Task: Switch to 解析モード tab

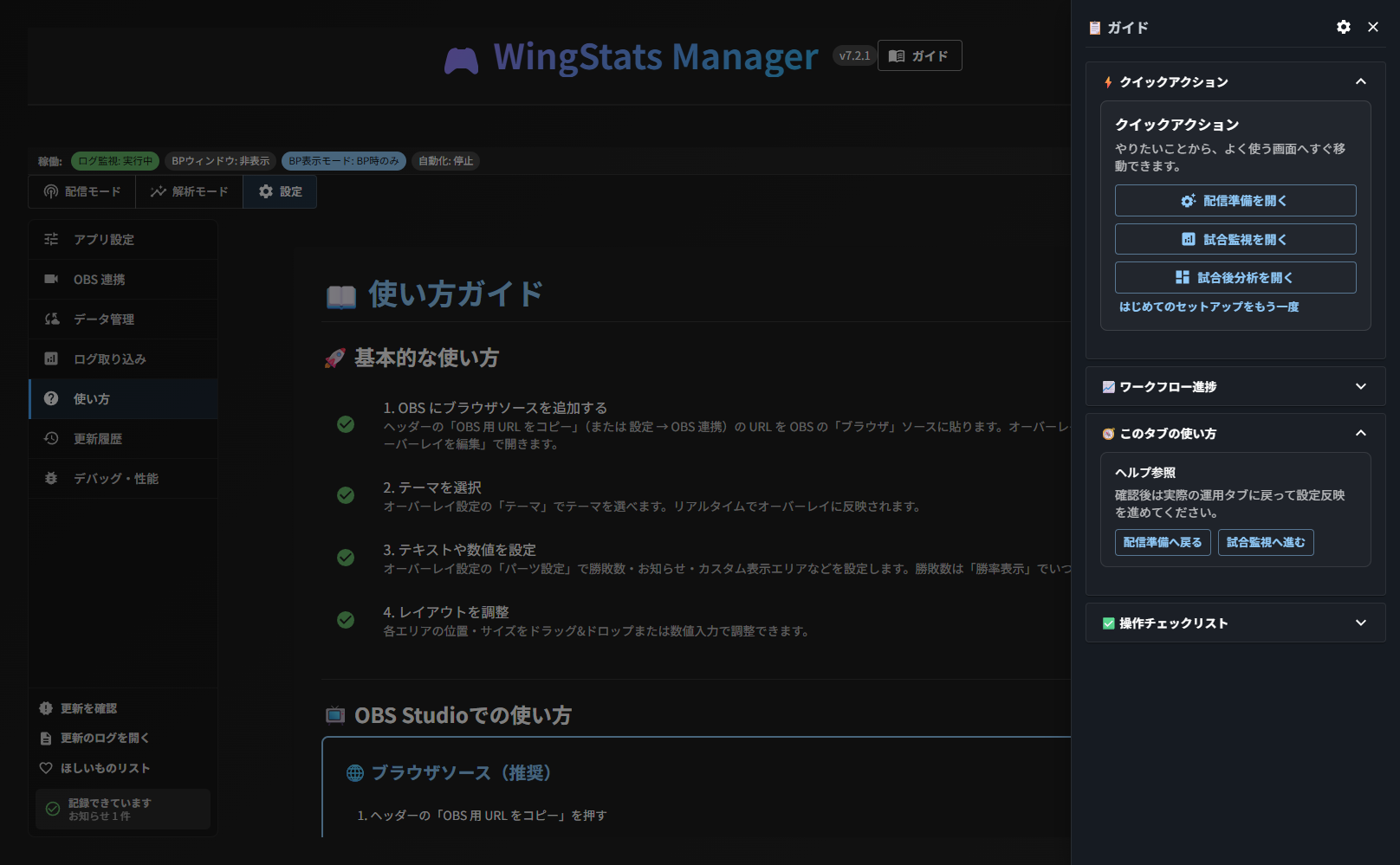Action: pyautogui.click(x=189, y=191)
